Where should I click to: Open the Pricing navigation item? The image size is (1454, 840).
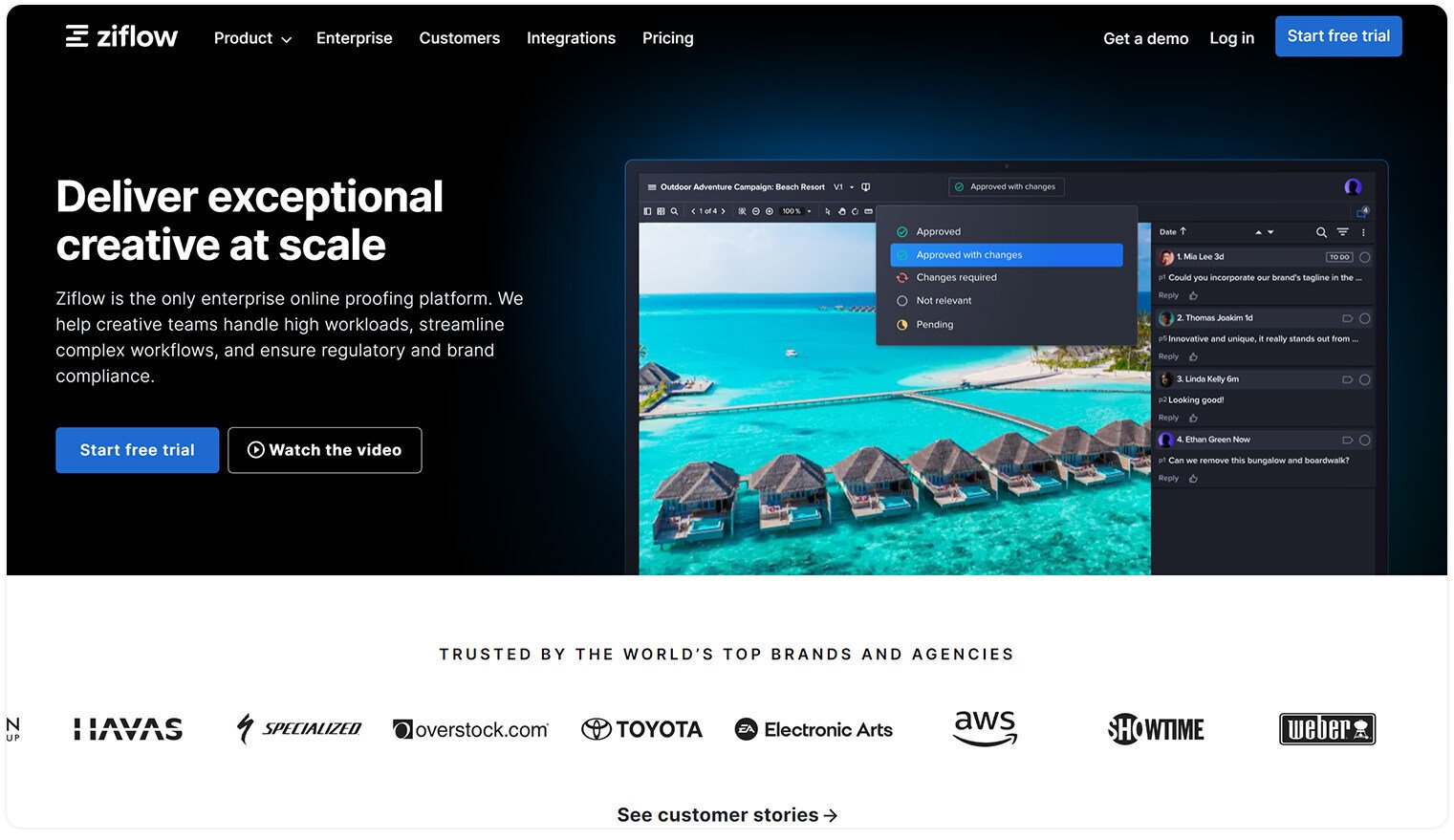(x=667, y=38)
